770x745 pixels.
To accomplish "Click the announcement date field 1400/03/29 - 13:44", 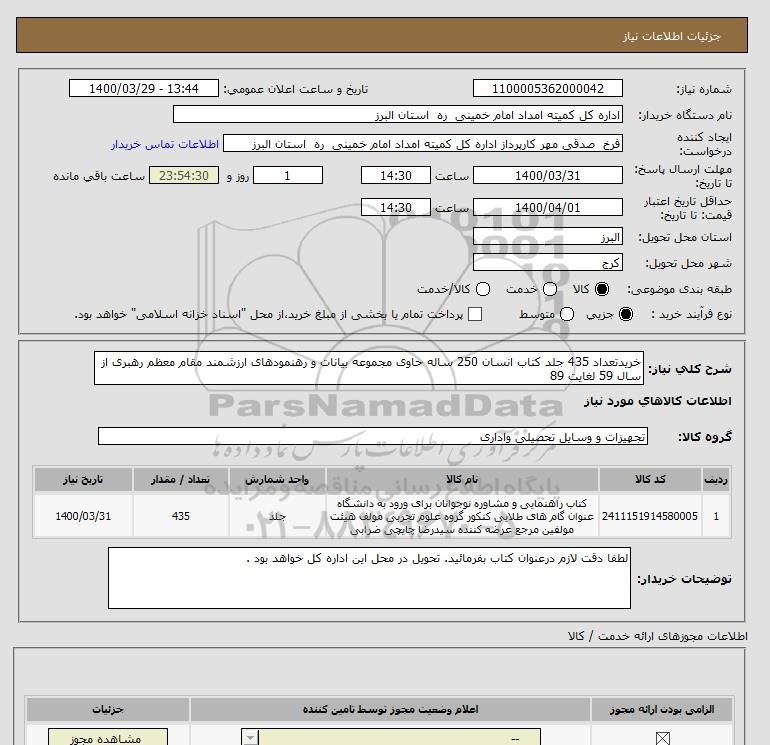I will tap(144, 88).
